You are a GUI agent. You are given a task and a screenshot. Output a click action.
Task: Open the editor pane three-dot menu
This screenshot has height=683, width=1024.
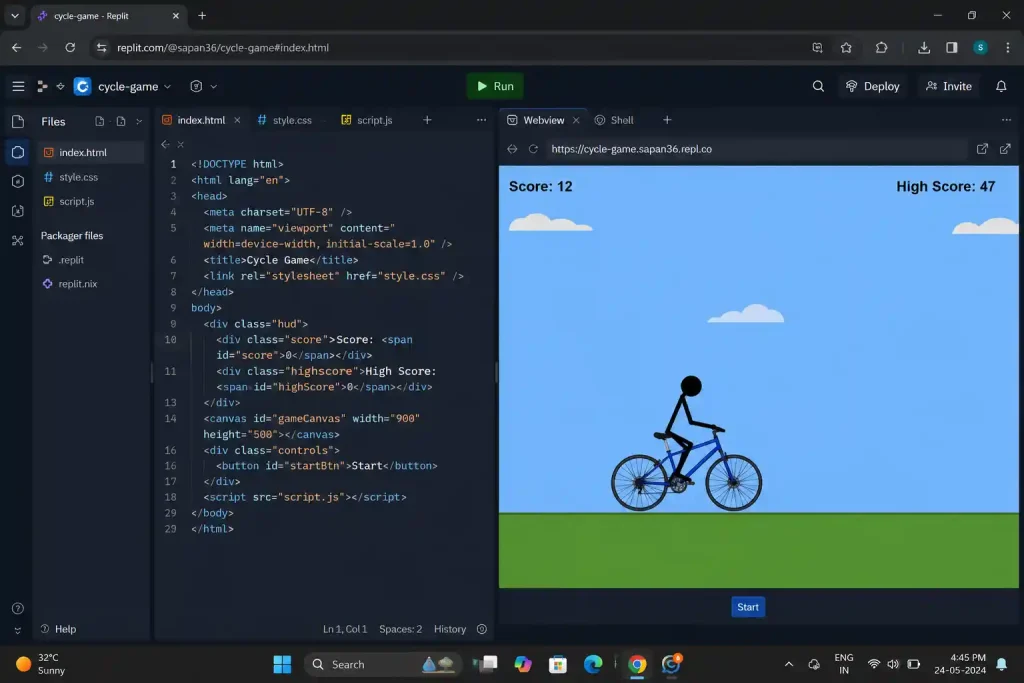pyautogui.click(x=481, y=120)
